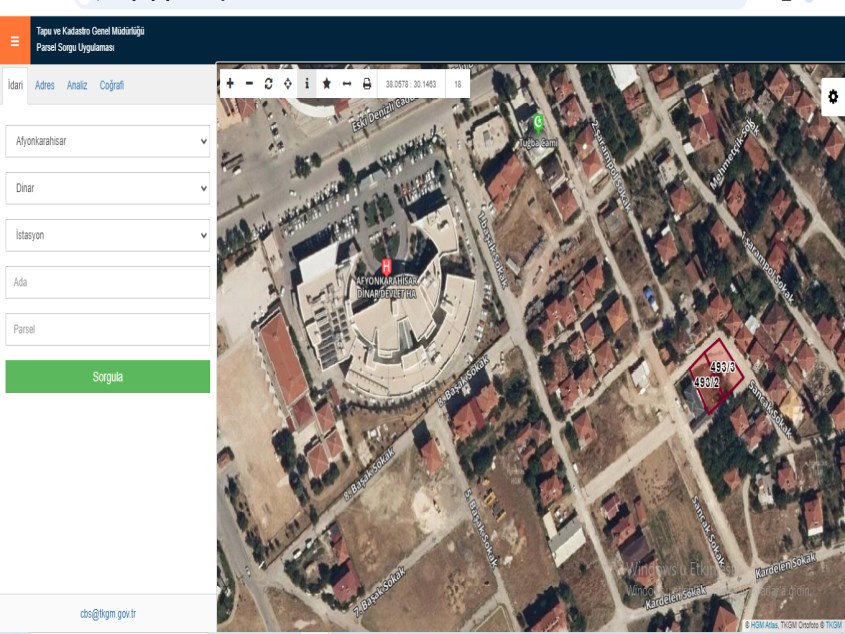Change the district in the Dinar dropdown
845x634 pixels.
pos(106,185)
